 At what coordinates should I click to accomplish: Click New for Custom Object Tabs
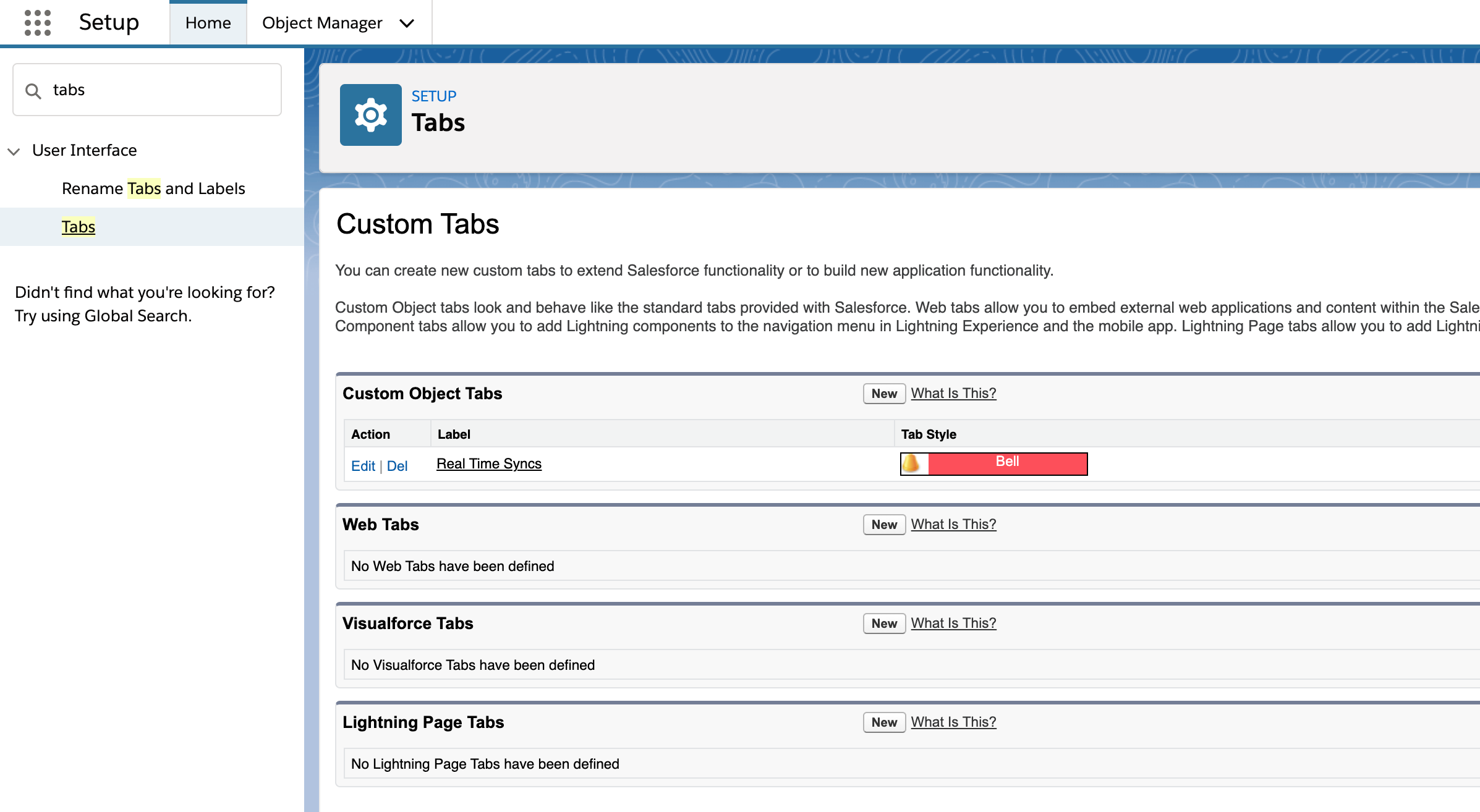point(884,394)
